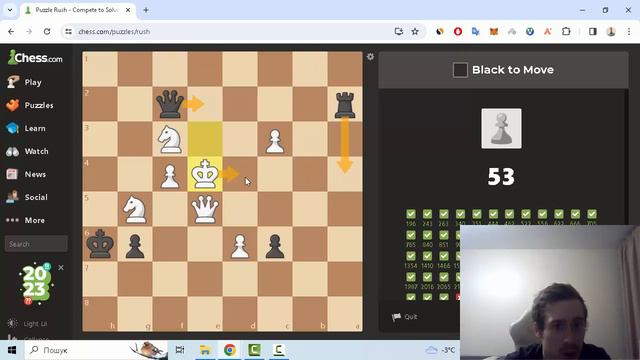The height and width of the screenshot is (360, 640).
Task: Click the install app icon in address bar
Action: pyautogui.click(x=398, y=31)
